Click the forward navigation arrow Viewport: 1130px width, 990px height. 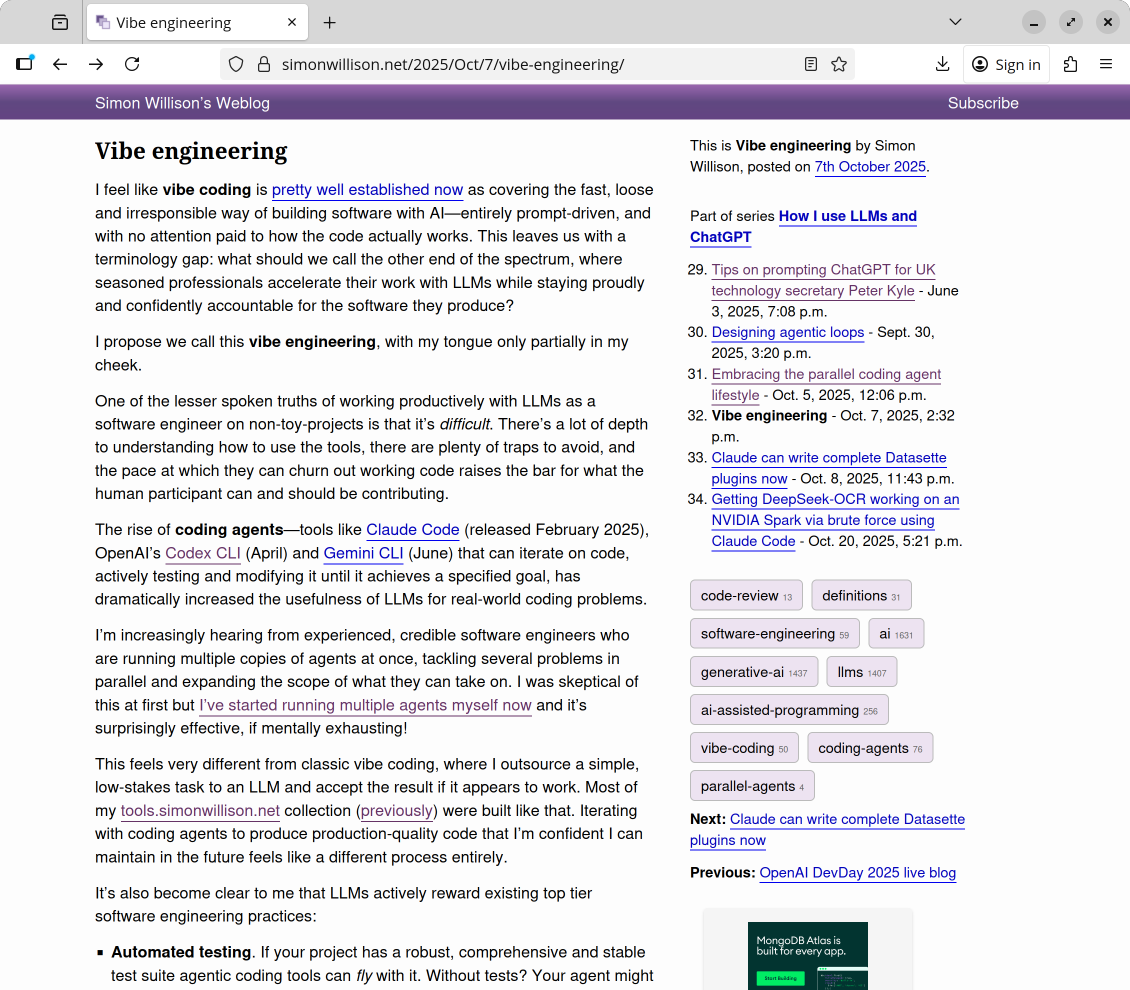pyautogui.click(x=96, y=63)
